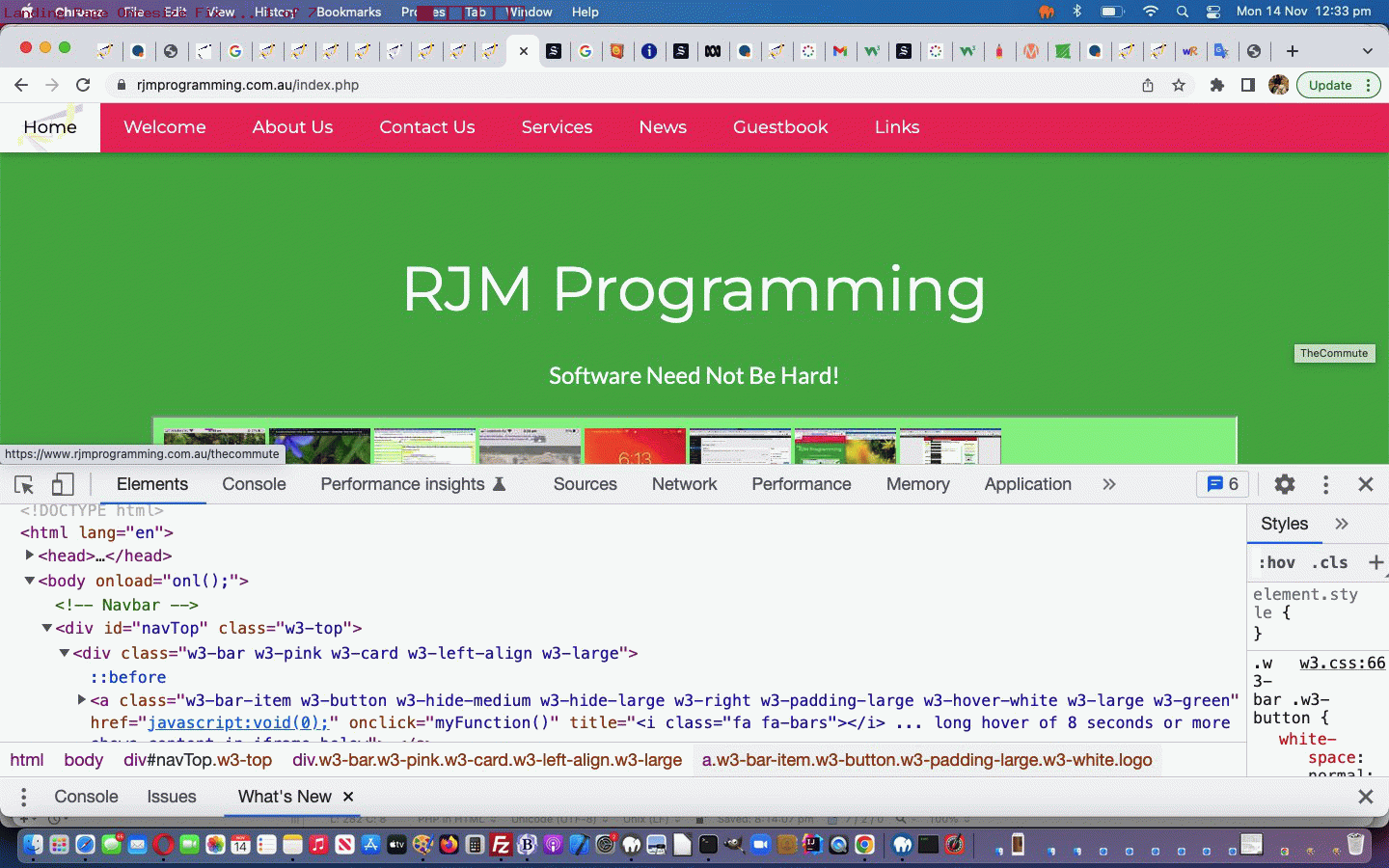1389x868 pixels.
Task: Open DevTools settings gear
Action: [x=1285, y=484]
